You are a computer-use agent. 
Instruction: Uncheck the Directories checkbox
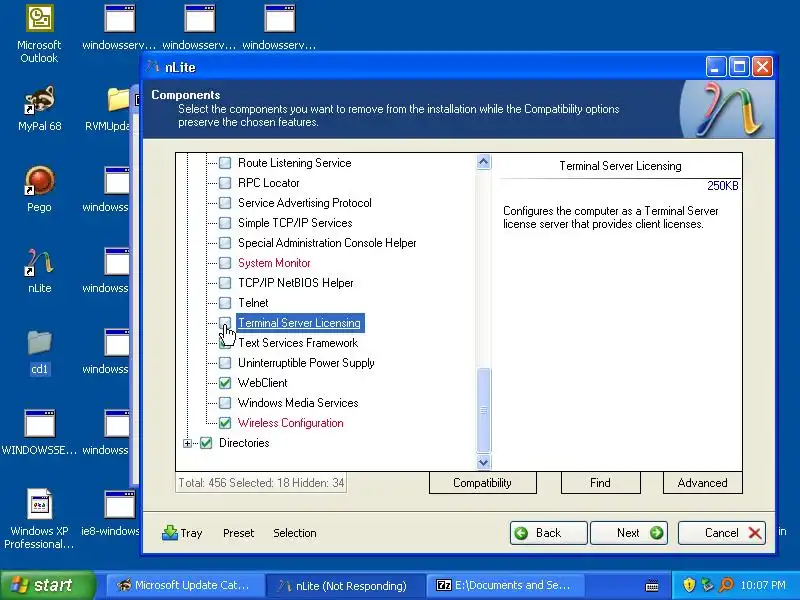[x=206, y=443]
